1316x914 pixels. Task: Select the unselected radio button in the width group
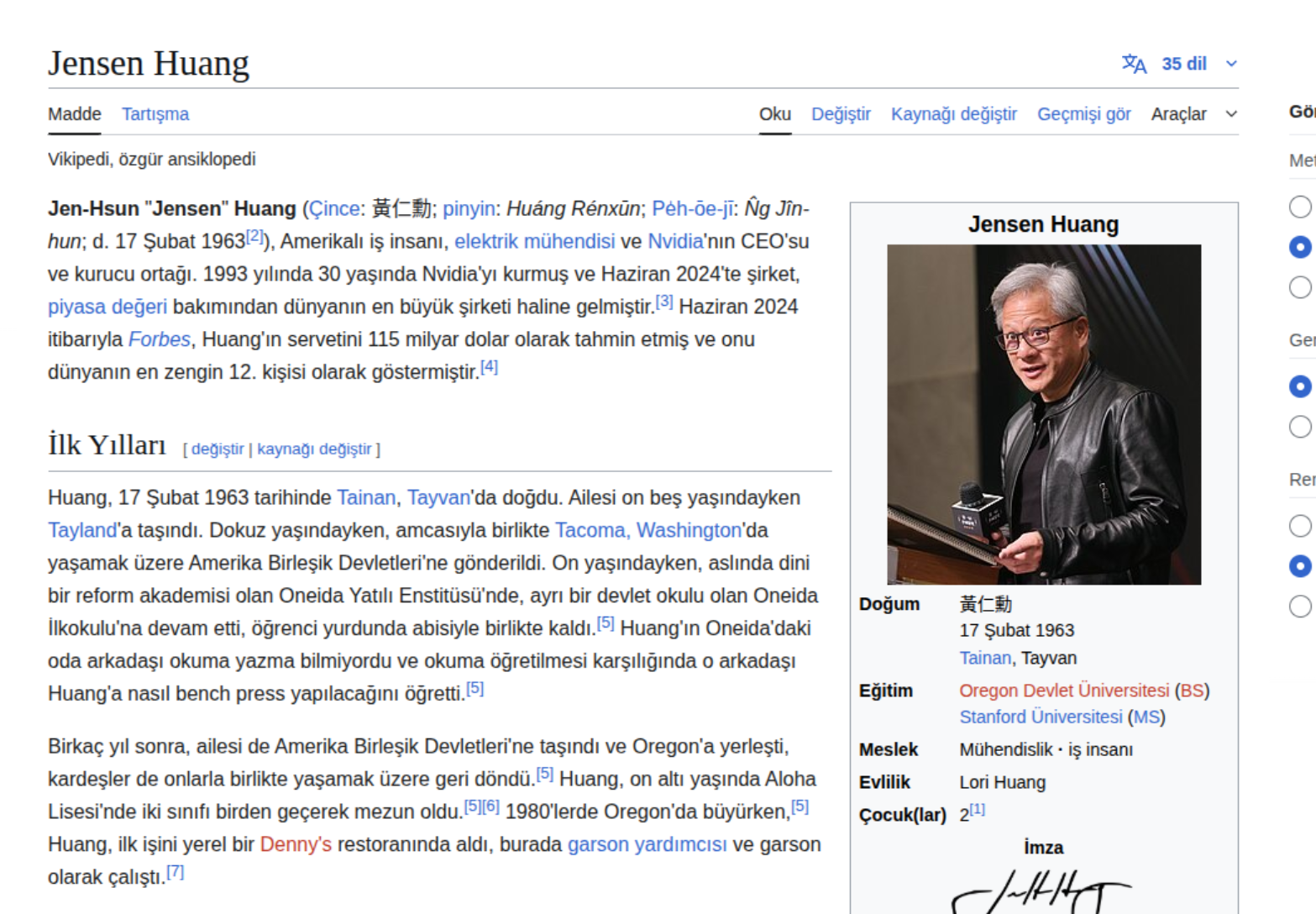pyautogui.click(x=1300, y=427)
